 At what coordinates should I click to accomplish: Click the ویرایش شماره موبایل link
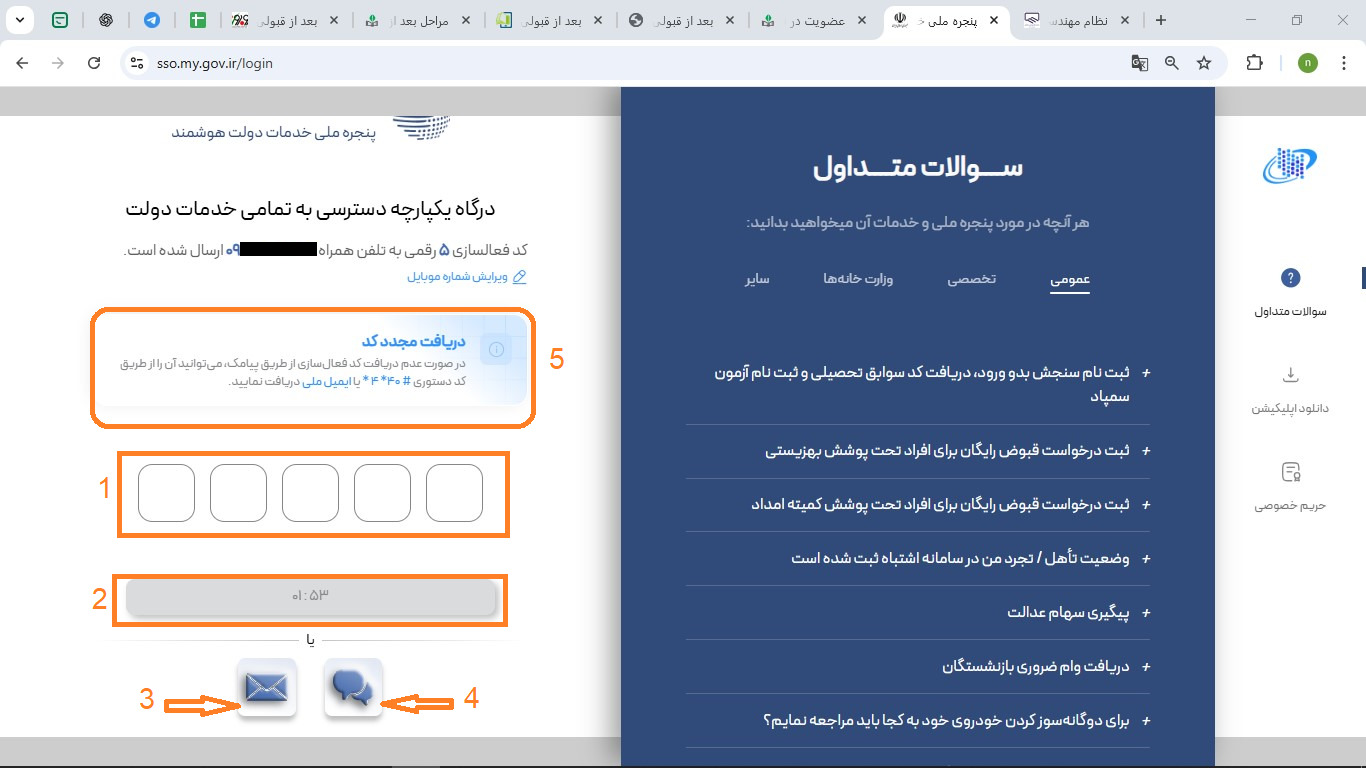click(x=466, y=276)
